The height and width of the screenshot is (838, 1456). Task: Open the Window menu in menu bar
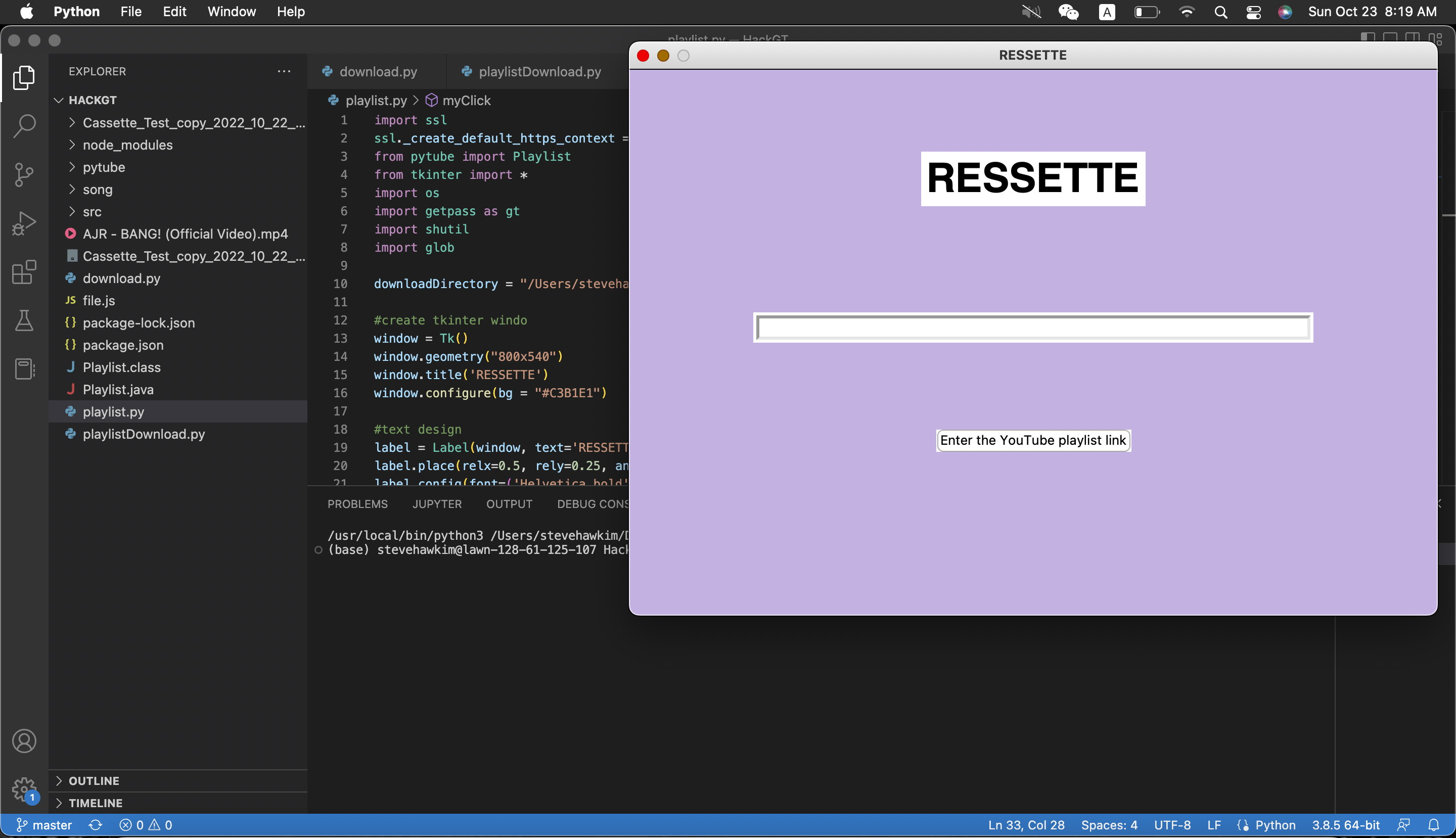point(232,12)
